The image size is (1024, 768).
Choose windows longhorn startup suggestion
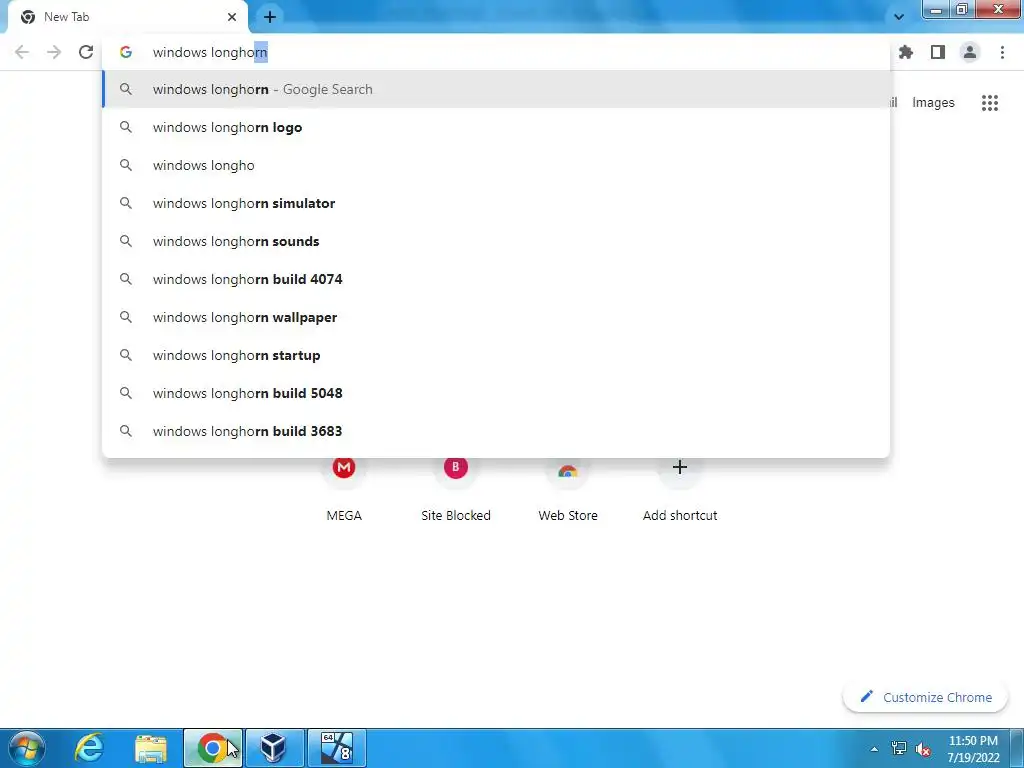tap(496, 355)
